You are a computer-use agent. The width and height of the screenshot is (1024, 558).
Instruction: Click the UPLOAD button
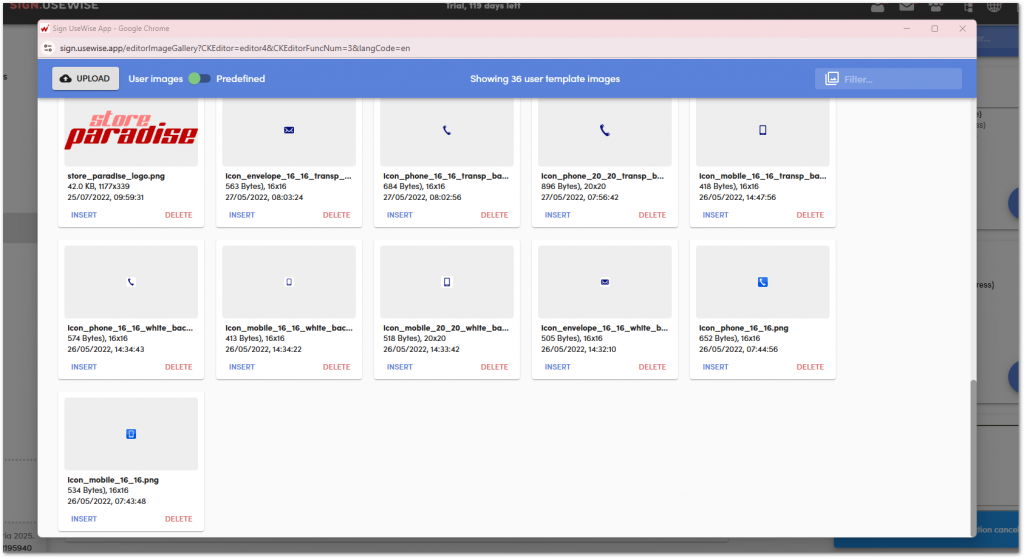click(x=85, y=78)
